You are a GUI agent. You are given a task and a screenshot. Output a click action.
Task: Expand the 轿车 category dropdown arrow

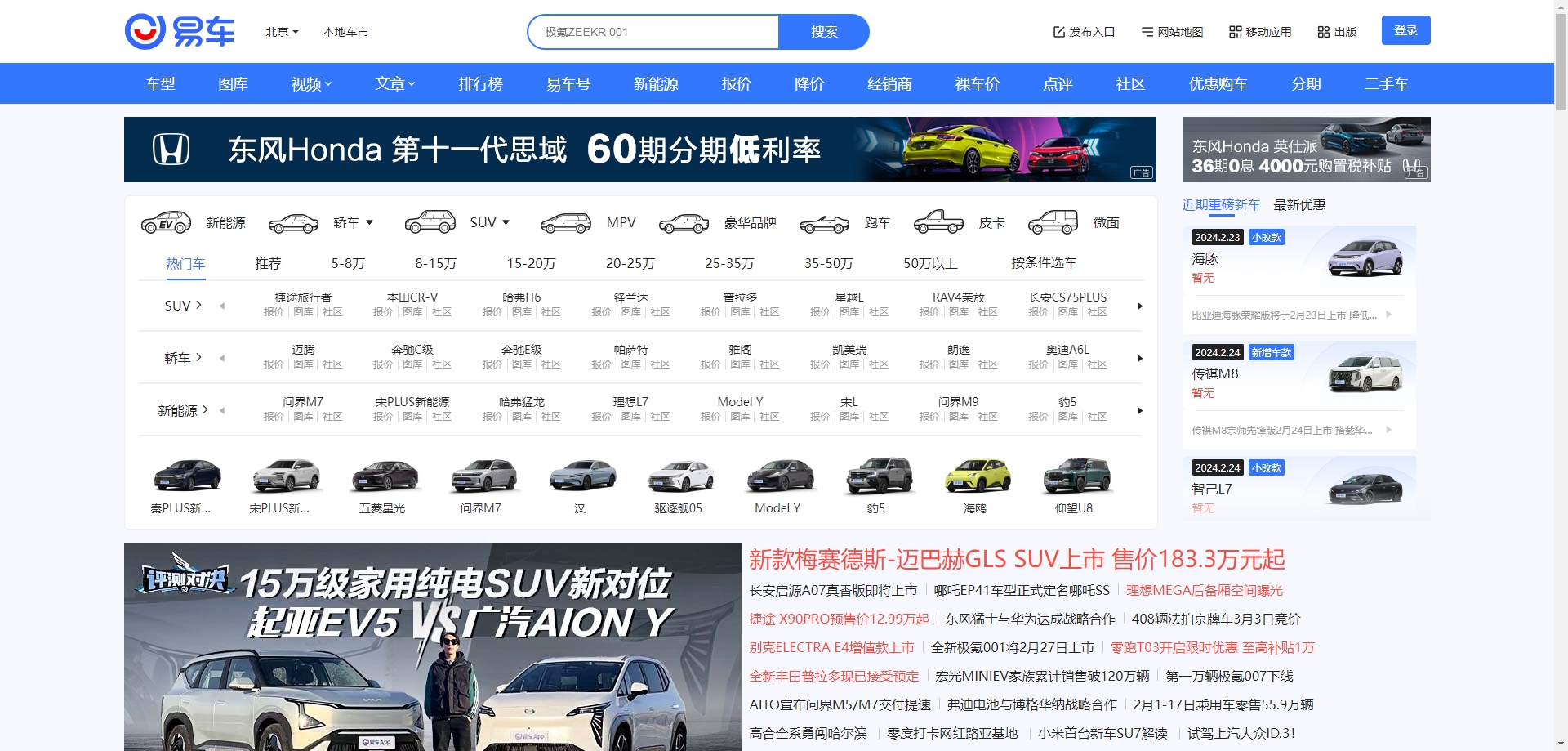pyautogui.click(x=369, y=222)
